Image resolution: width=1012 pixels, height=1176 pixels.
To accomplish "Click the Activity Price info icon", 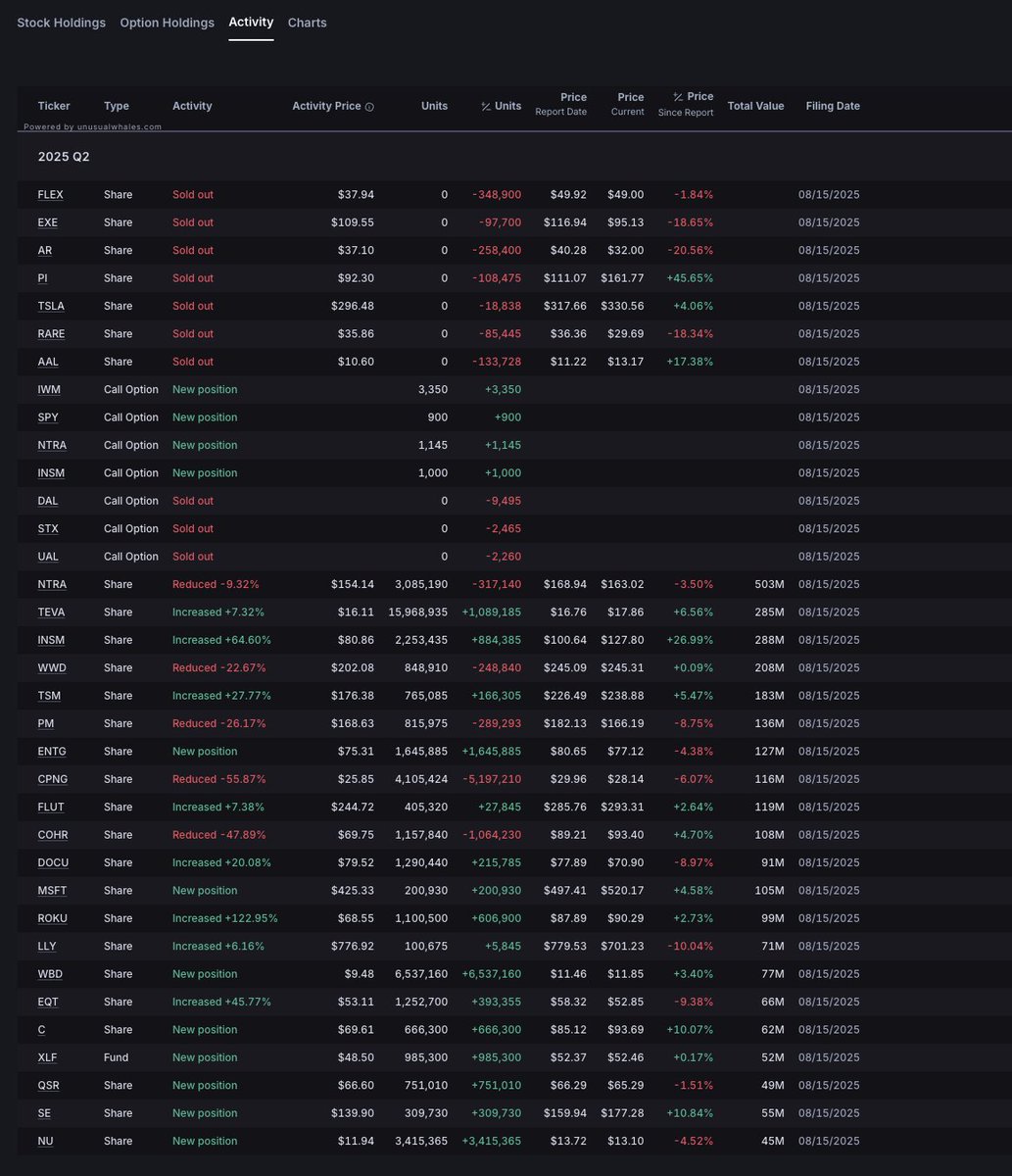I will pyautogui.click(x=369, y=107).
